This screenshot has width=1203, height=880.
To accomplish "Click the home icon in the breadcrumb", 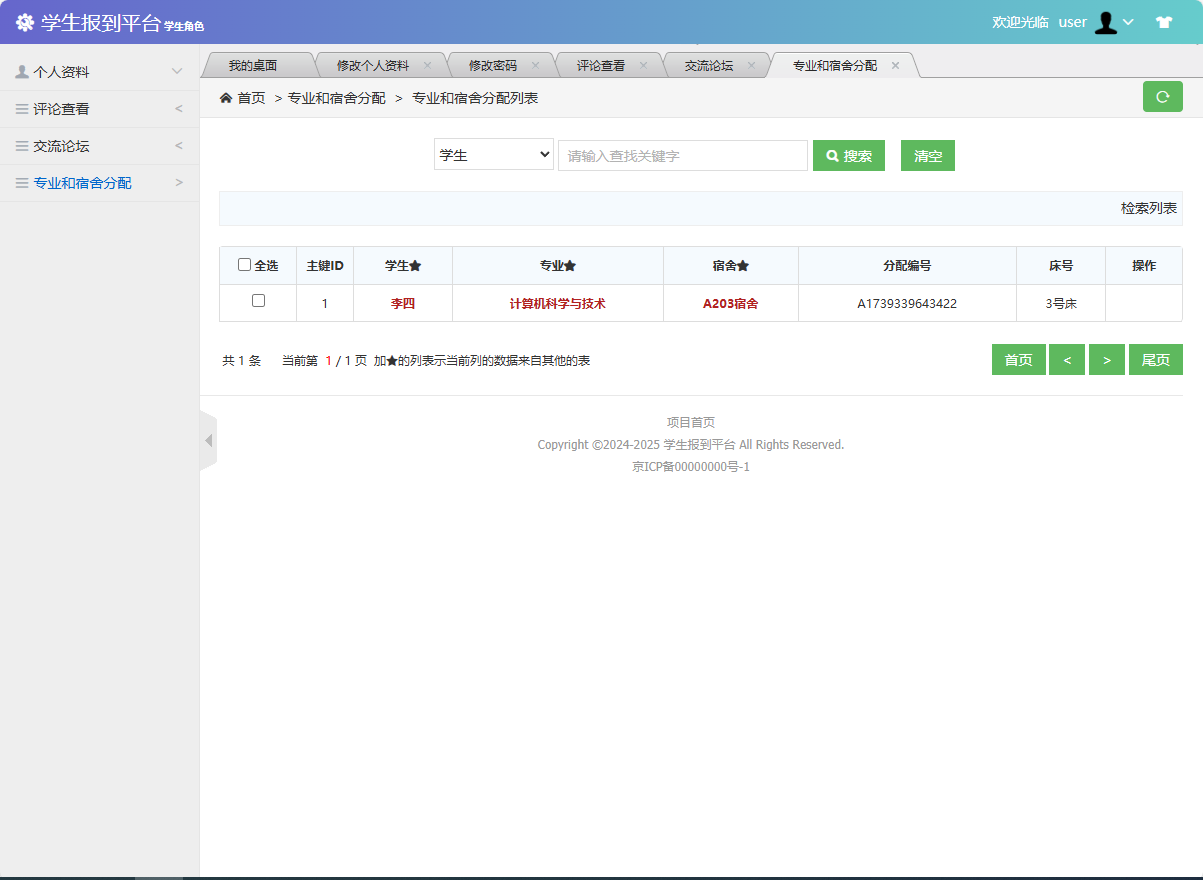I will [x=226, y=100].
